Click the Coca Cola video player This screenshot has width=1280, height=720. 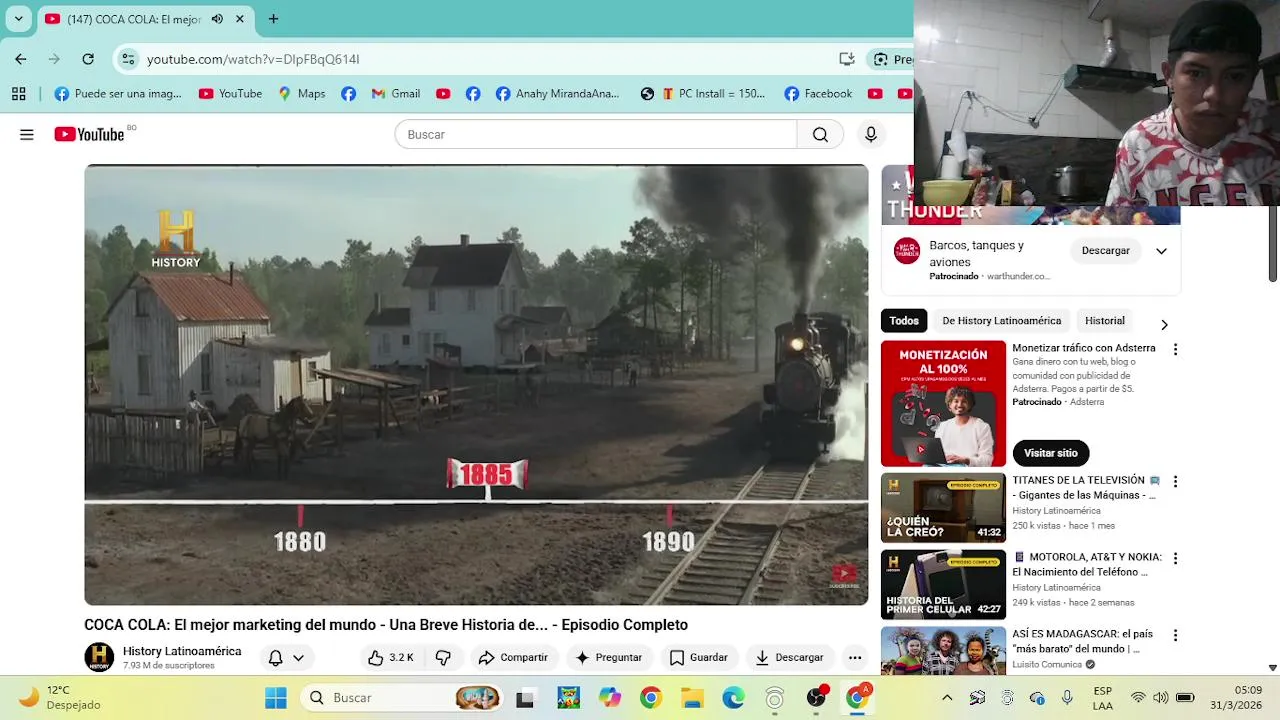[x=476, y=385]
